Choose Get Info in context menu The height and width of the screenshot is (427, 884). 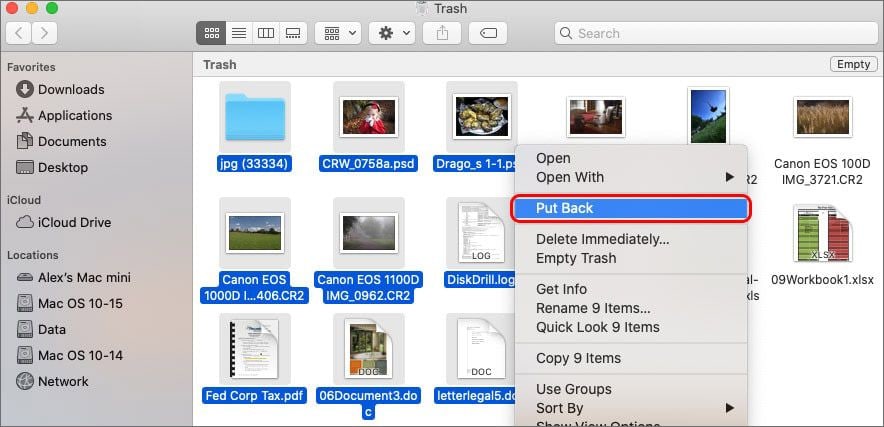tap(631, 289)
